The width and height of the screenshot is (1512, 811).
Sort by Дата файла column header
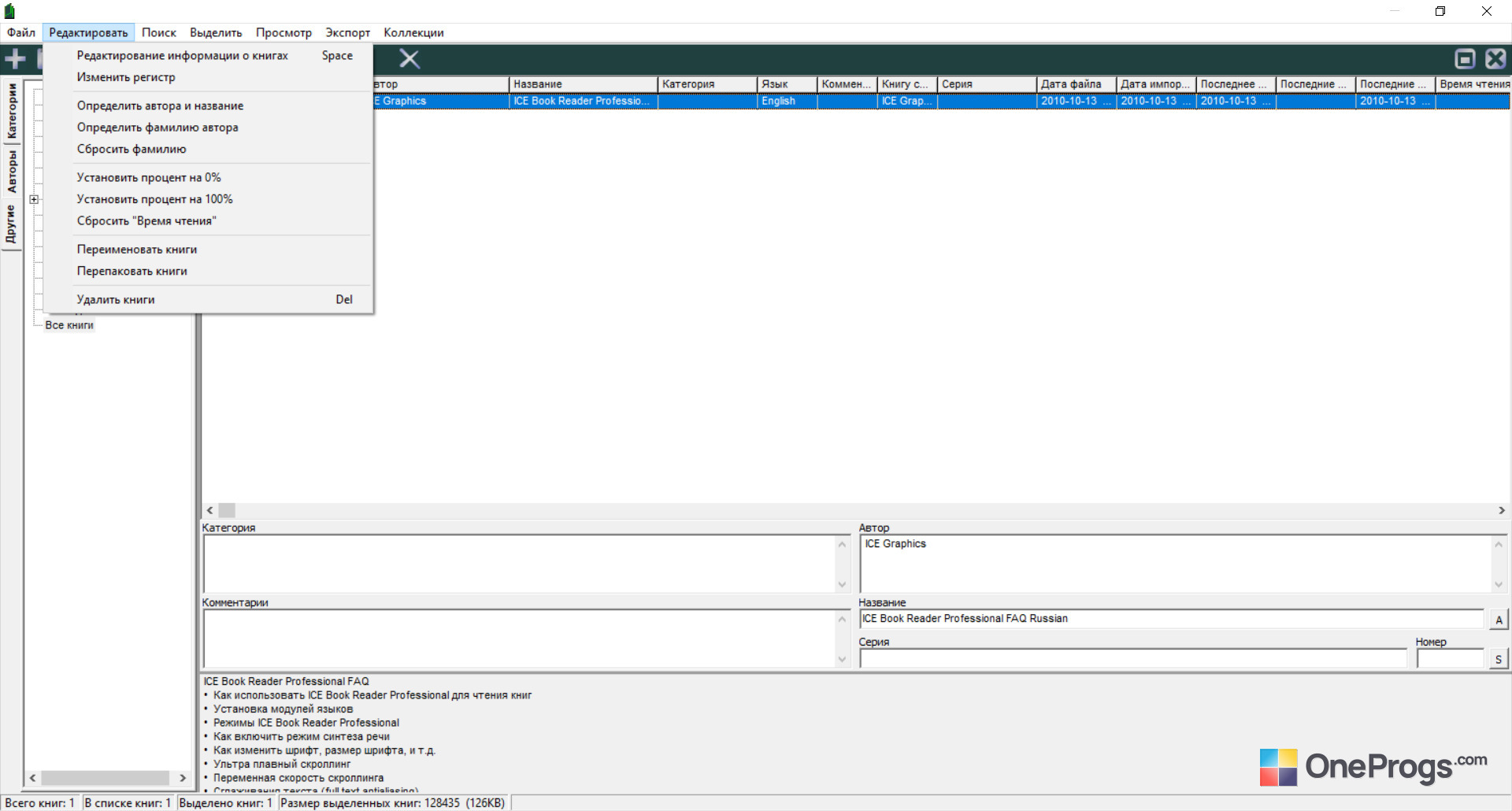click(1076, 84)
